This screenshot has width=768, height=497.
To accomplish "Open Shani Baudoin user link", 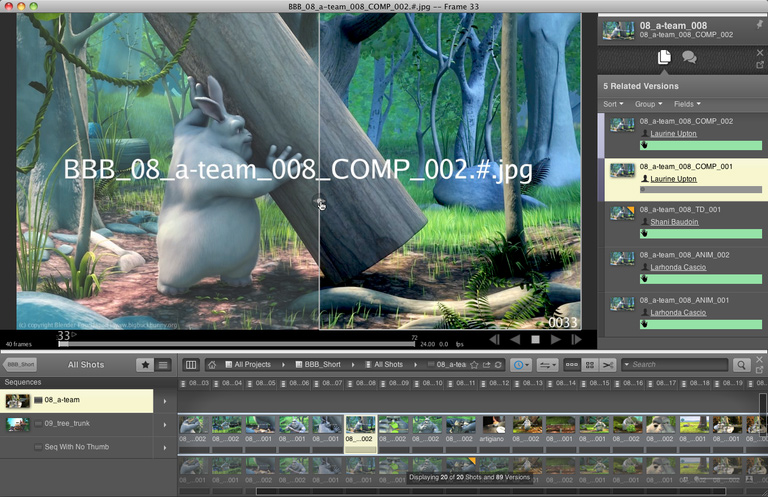I will 674,222.
